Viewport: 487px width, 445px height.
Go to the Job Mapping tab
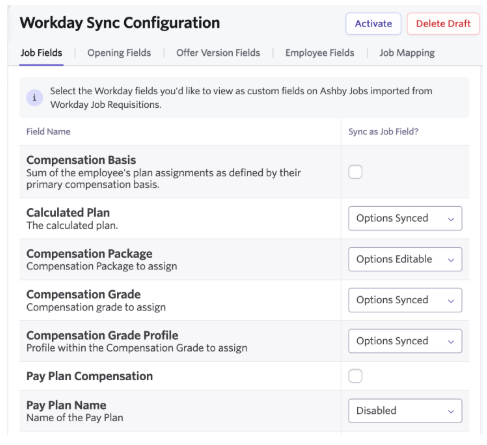pyautogui.click(x=407, y=53)
